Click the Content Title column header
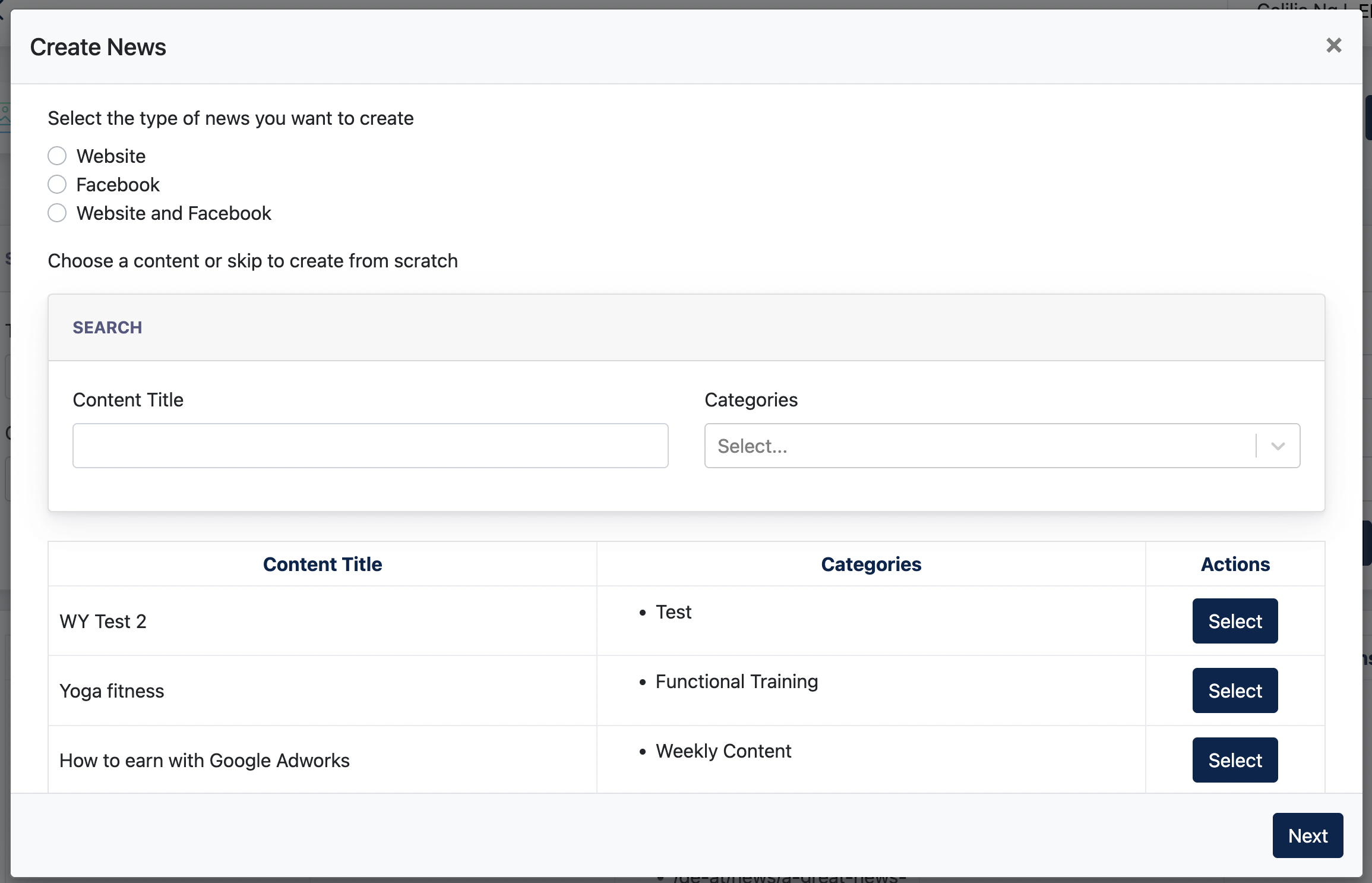Viewport: 1372px width, 883px height. (x=323, y=564)
